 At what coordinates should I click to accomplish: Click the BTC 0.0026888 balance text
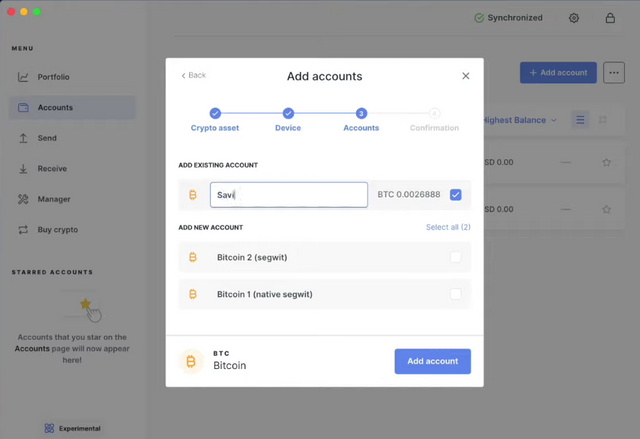point(409,195)
